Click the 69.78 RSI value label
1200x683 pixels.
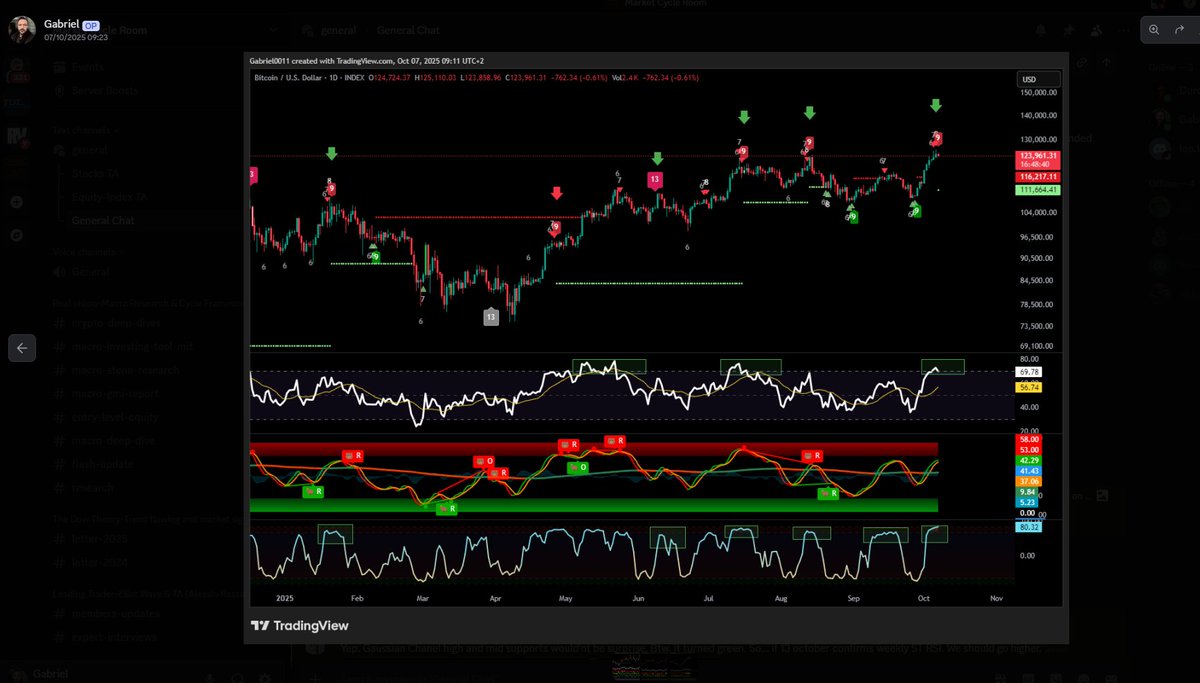(1031, 371)
